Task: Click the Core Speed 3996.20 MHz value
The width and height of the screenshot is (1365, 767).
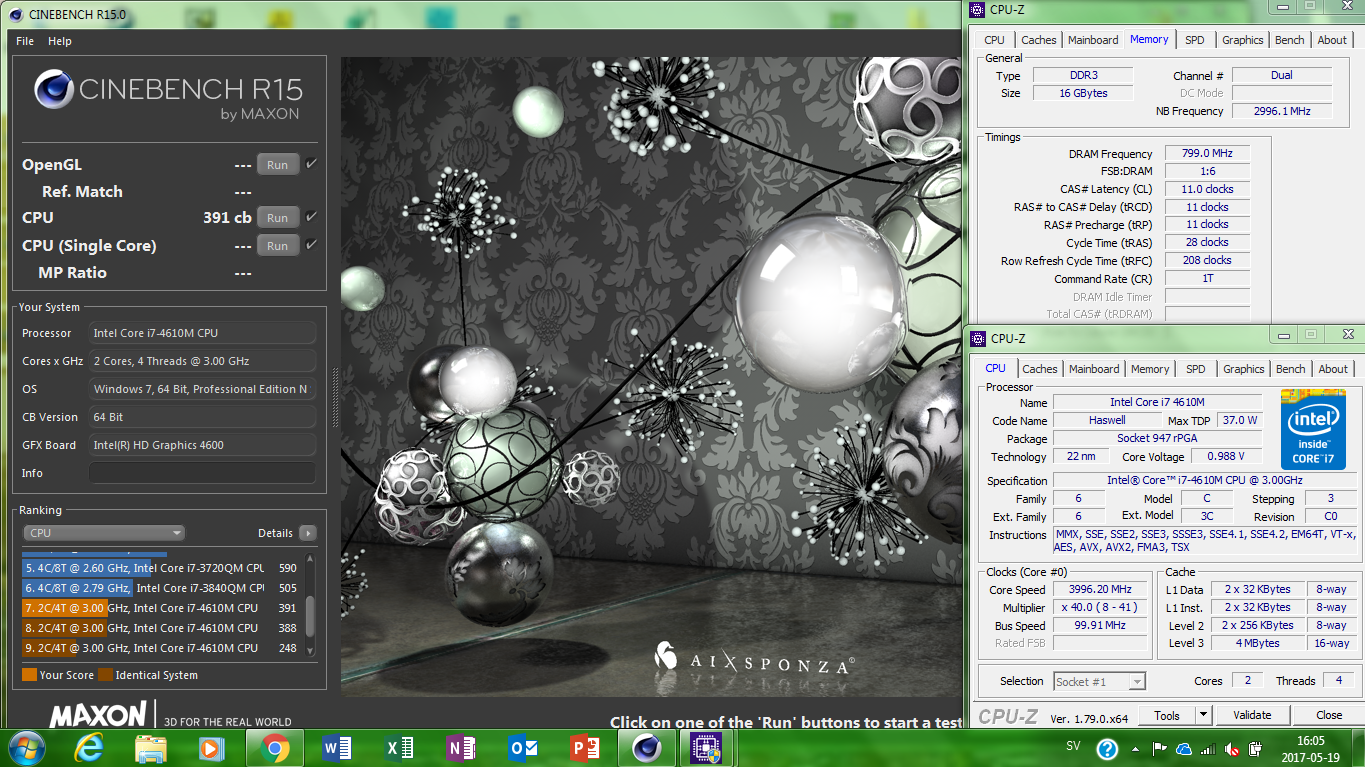Action: (x=1100, y=590)
